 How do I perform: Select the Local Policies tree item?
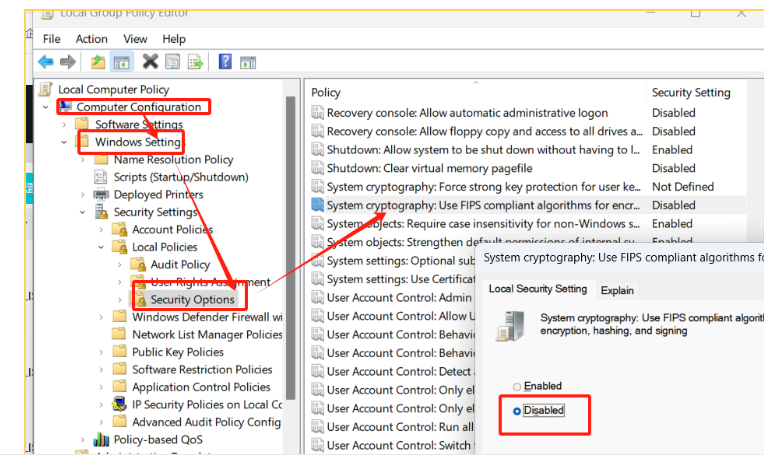coord(165,247)
